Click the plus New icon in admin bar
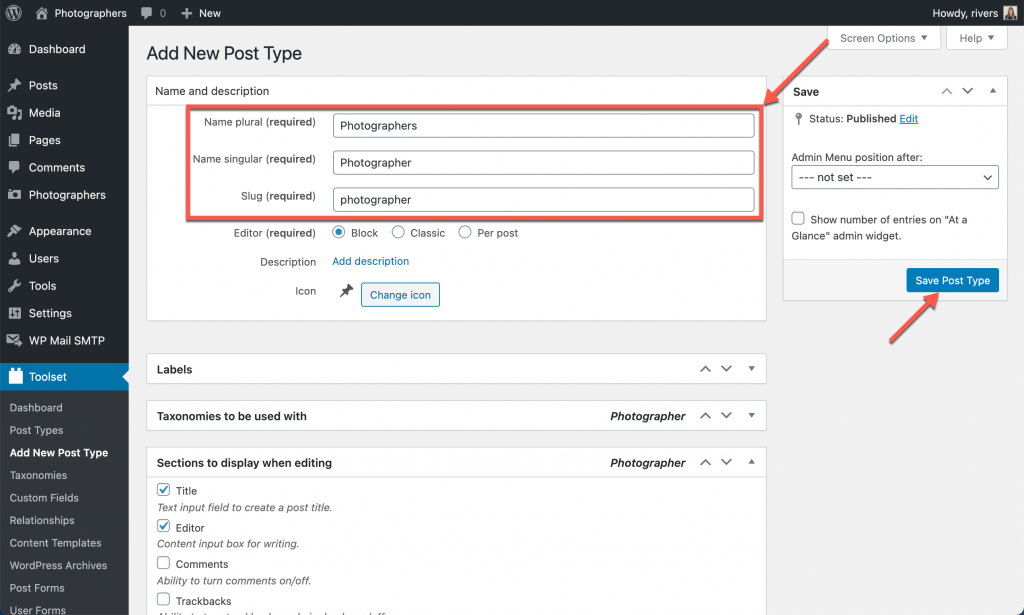Viewport: 1024px width, 615px height. point(187,13)
